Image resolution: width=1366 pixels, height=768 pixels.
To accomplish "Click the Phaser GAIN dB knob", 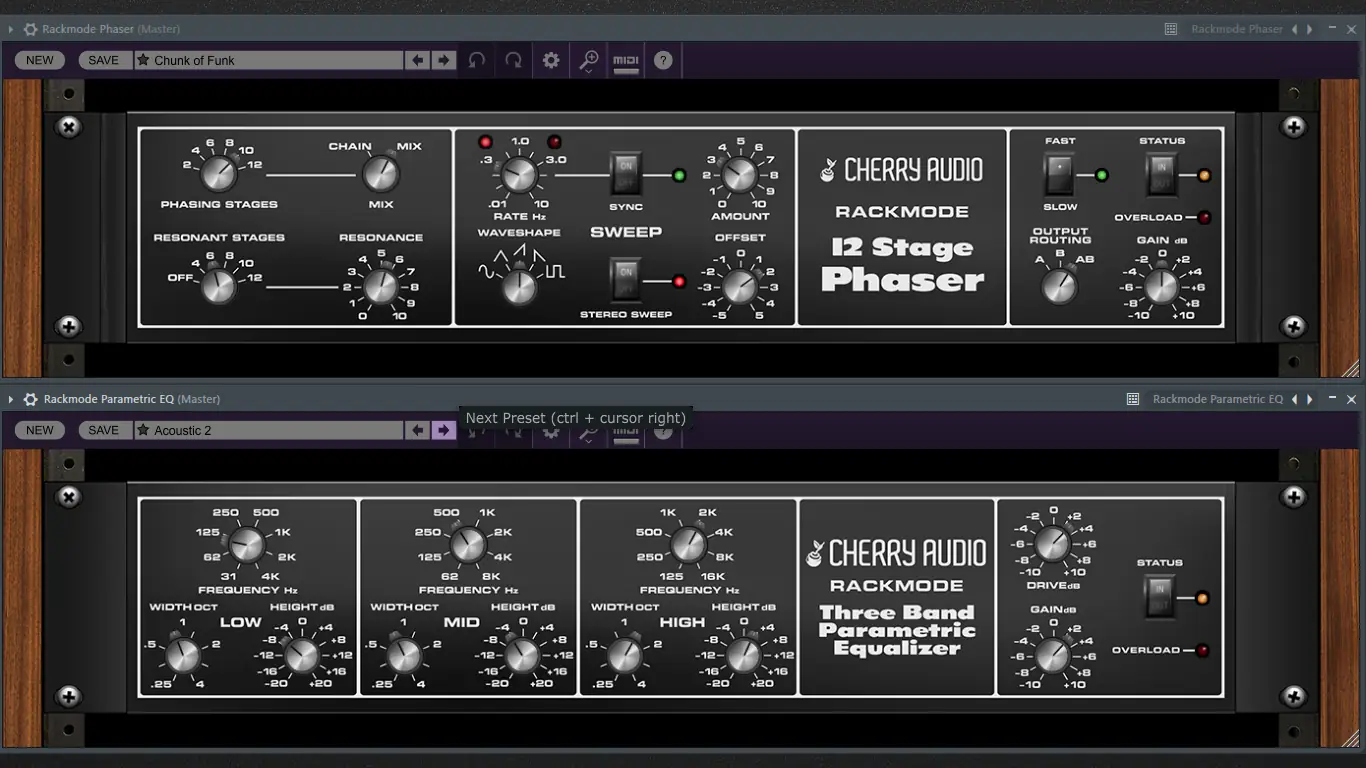I will pyautogui.click(x=1161, y=287).
